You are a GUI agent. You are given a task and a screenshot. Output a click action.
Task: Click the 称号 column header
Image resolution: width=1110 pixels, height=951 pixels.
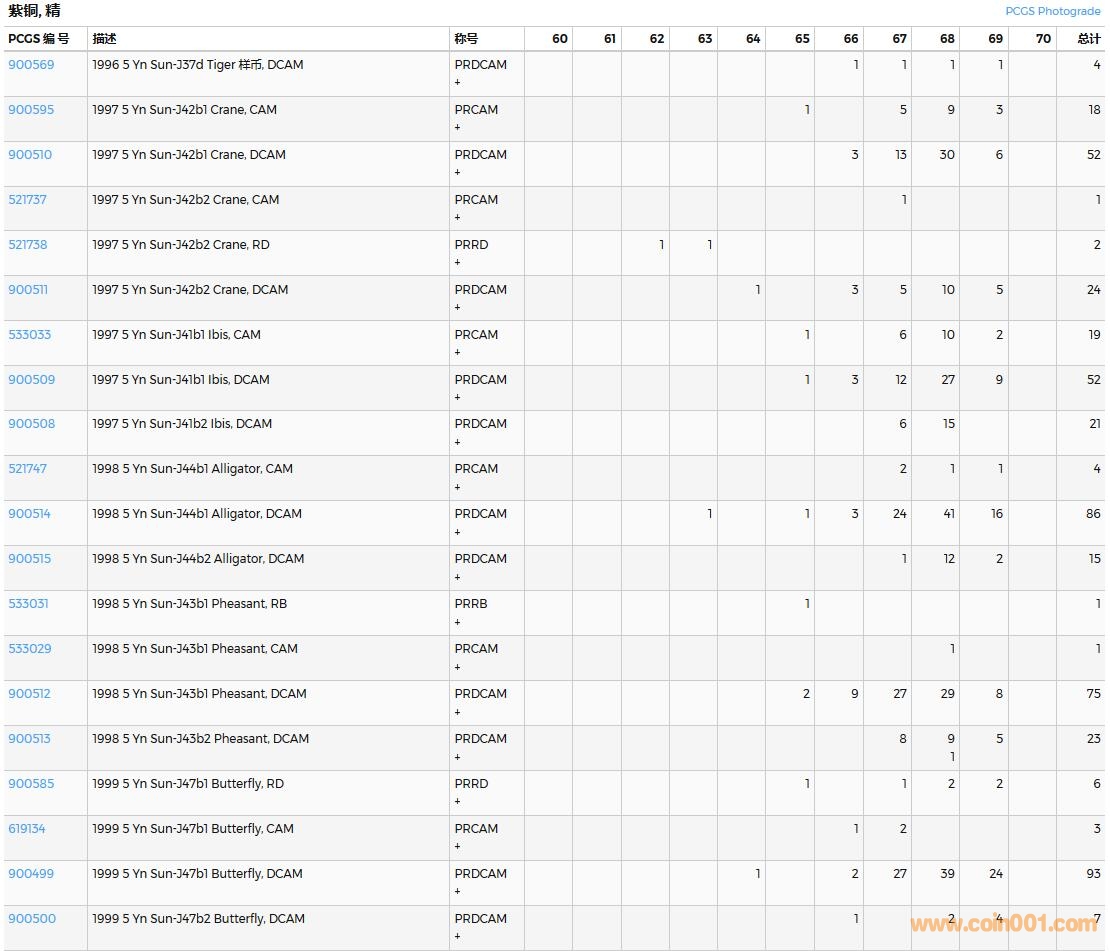[x=466, y=39]
